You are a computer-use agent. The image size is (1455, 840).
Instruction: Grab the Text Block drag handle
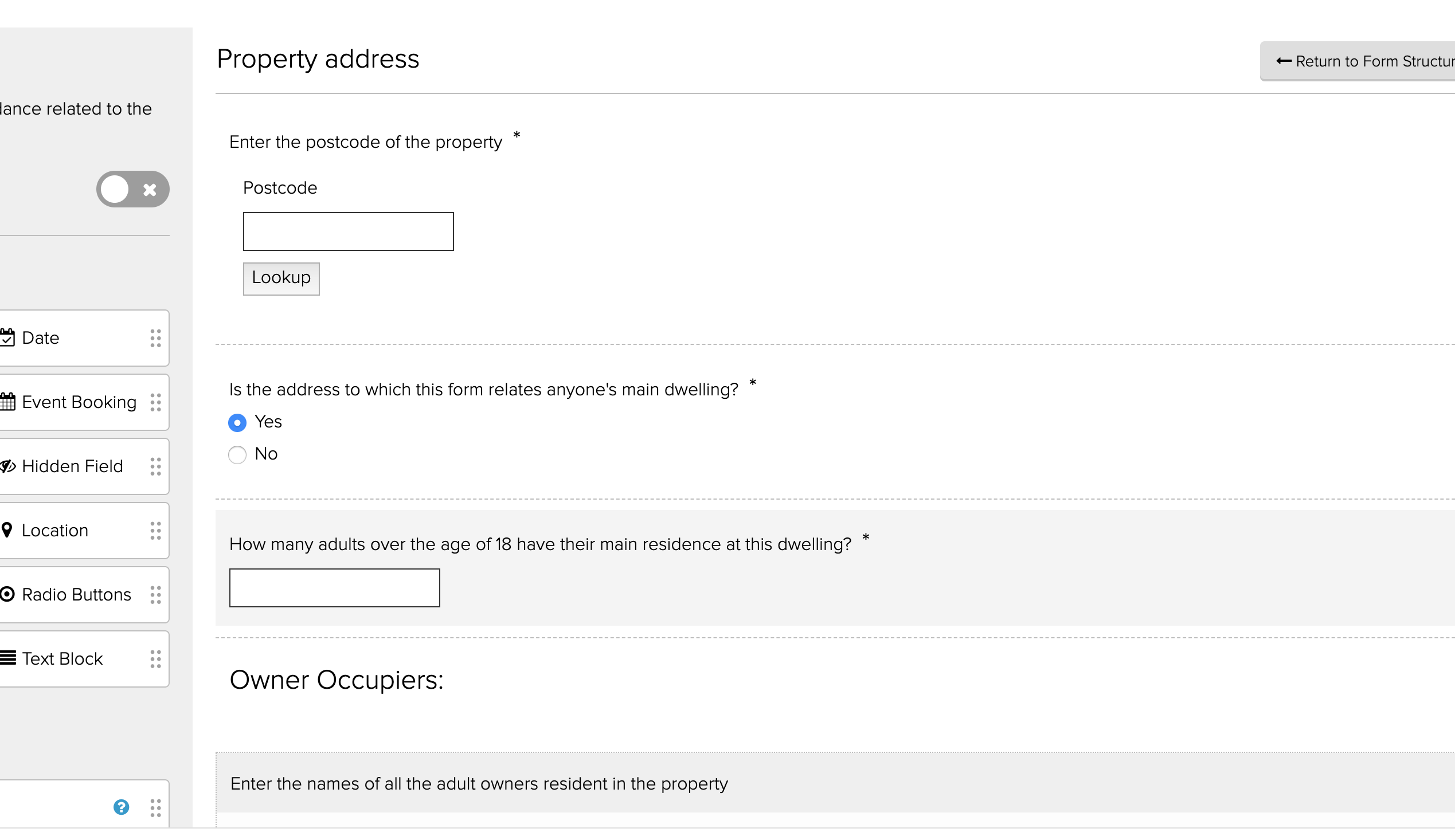(155, 659)
